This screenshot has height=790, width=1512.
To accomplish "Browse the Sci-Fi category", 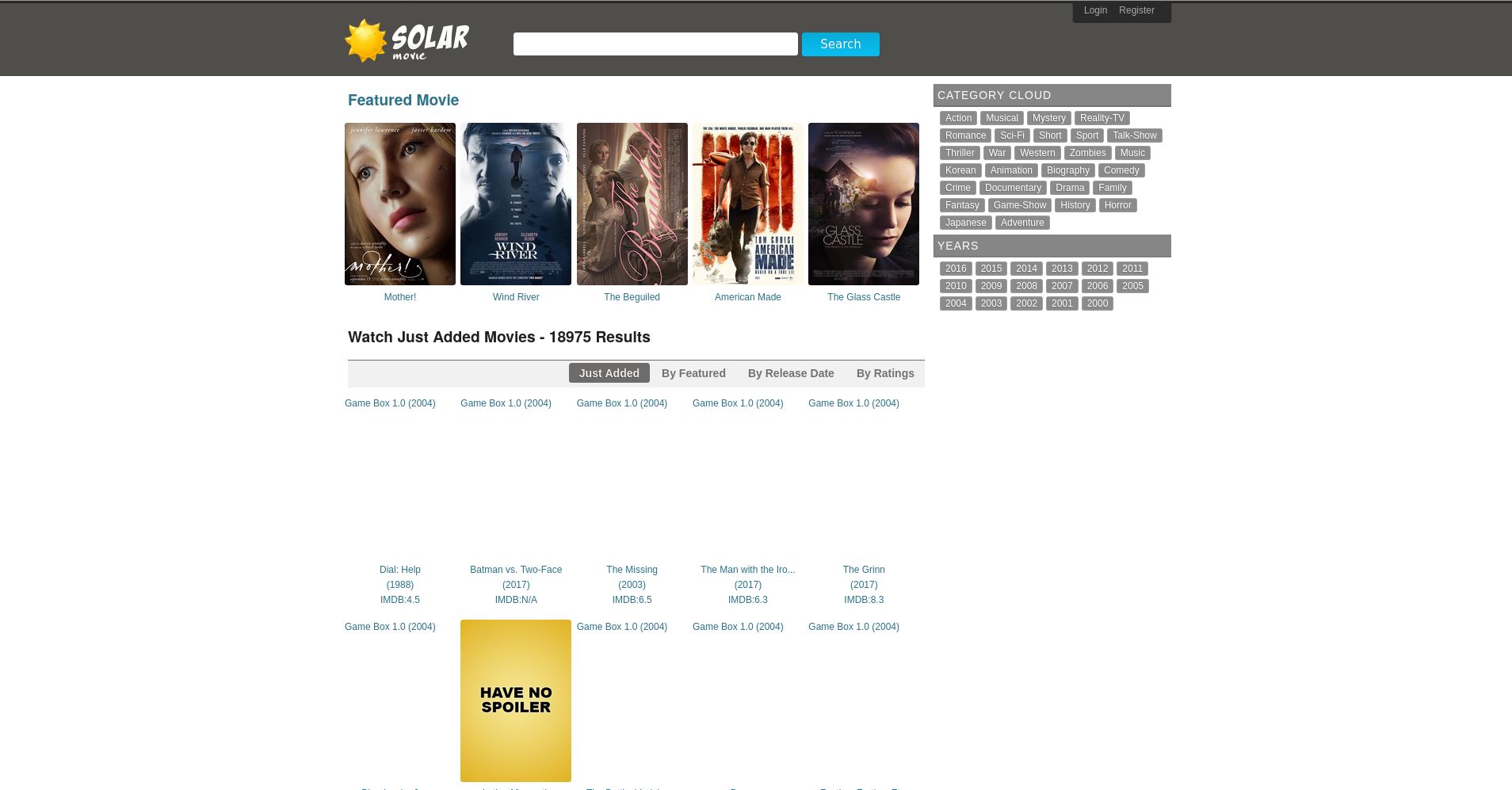I will pyautogui.click(x=1012, y=135).
